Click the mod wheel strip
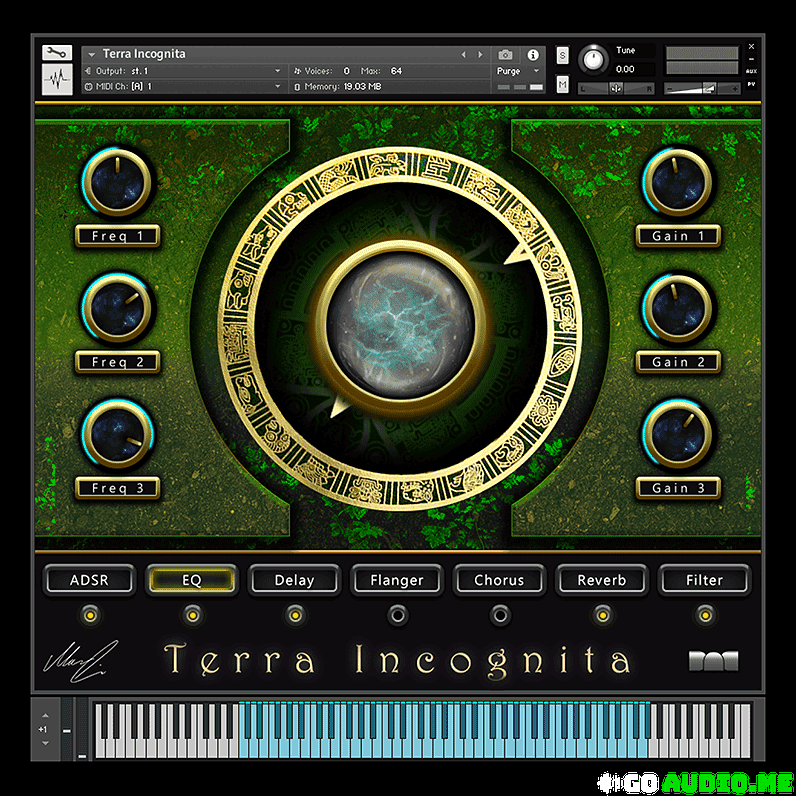Viewport: 796px width, 796px height. tap(82, 729)
